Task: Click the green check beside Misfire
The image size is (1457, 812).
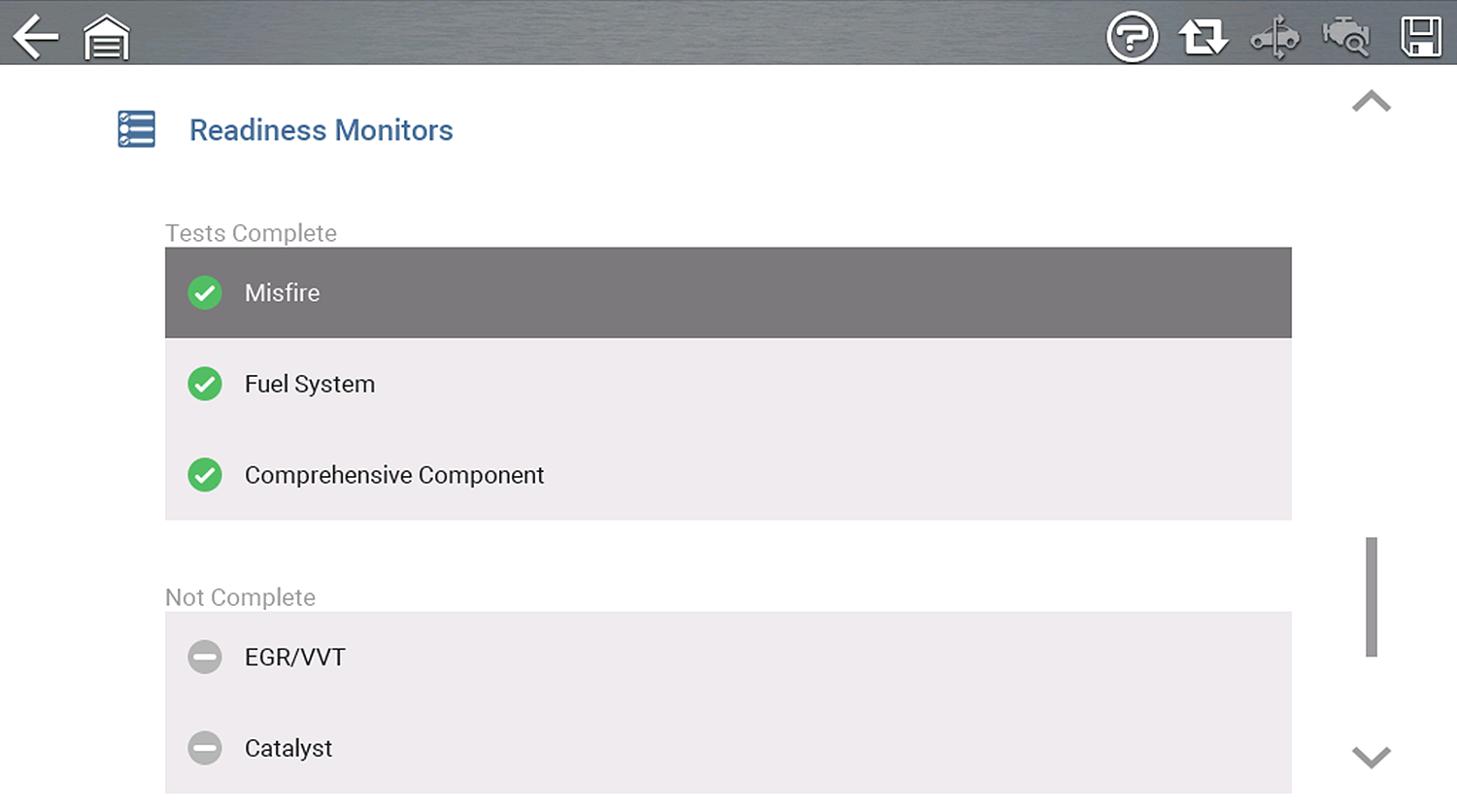Action: 205,292
